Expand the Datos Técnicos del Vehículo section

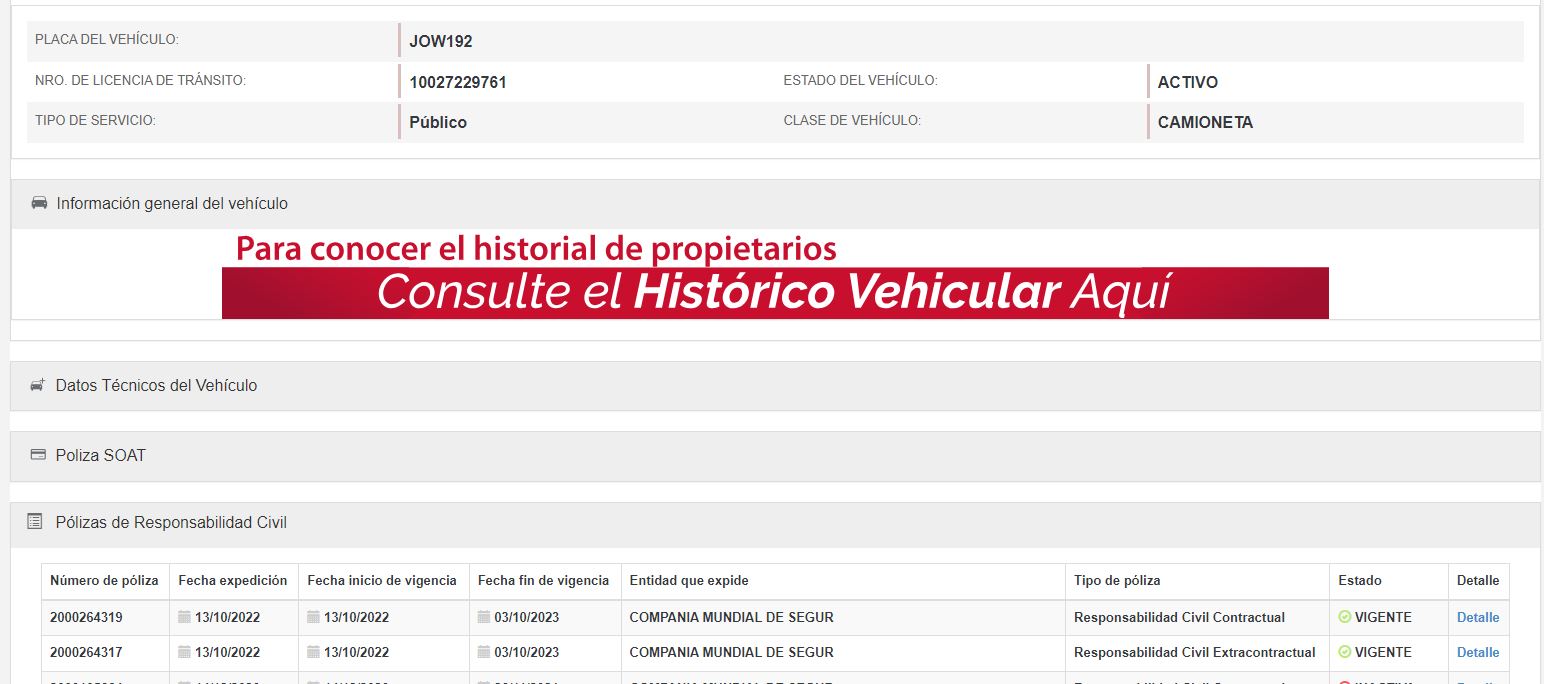click(157, 386)
